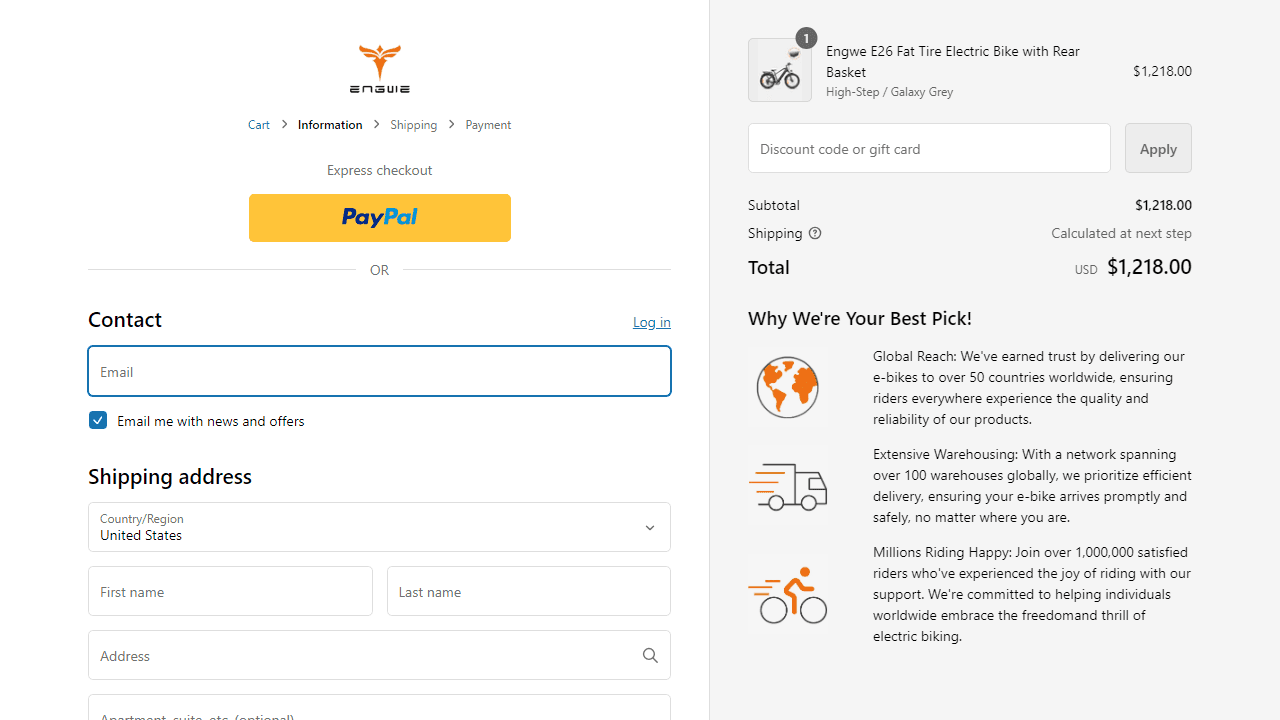Focus the Last name field
Viewport: 1280px width, 720px height.
click(x=529, y=591)
